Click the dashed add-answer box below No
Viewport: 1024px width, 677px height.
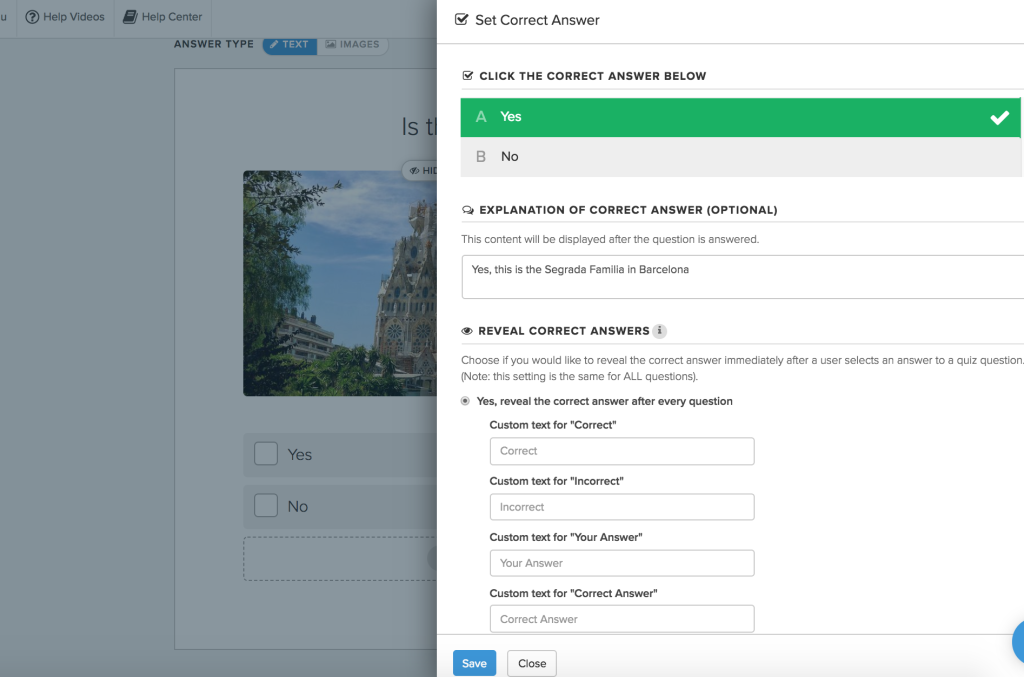[340, 559]
